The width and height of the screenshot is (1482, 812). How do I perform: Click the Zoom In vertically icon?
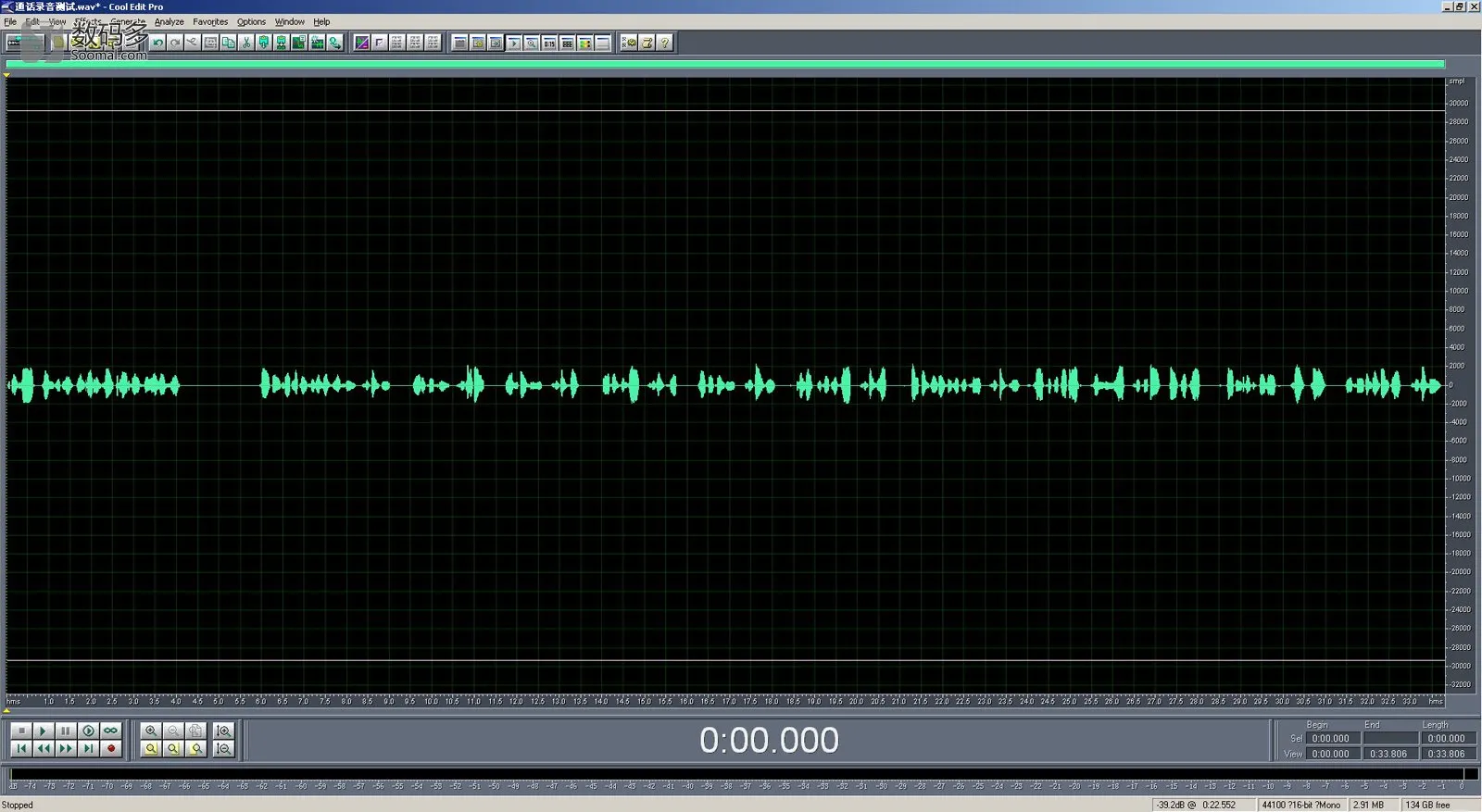click(223, 731)
